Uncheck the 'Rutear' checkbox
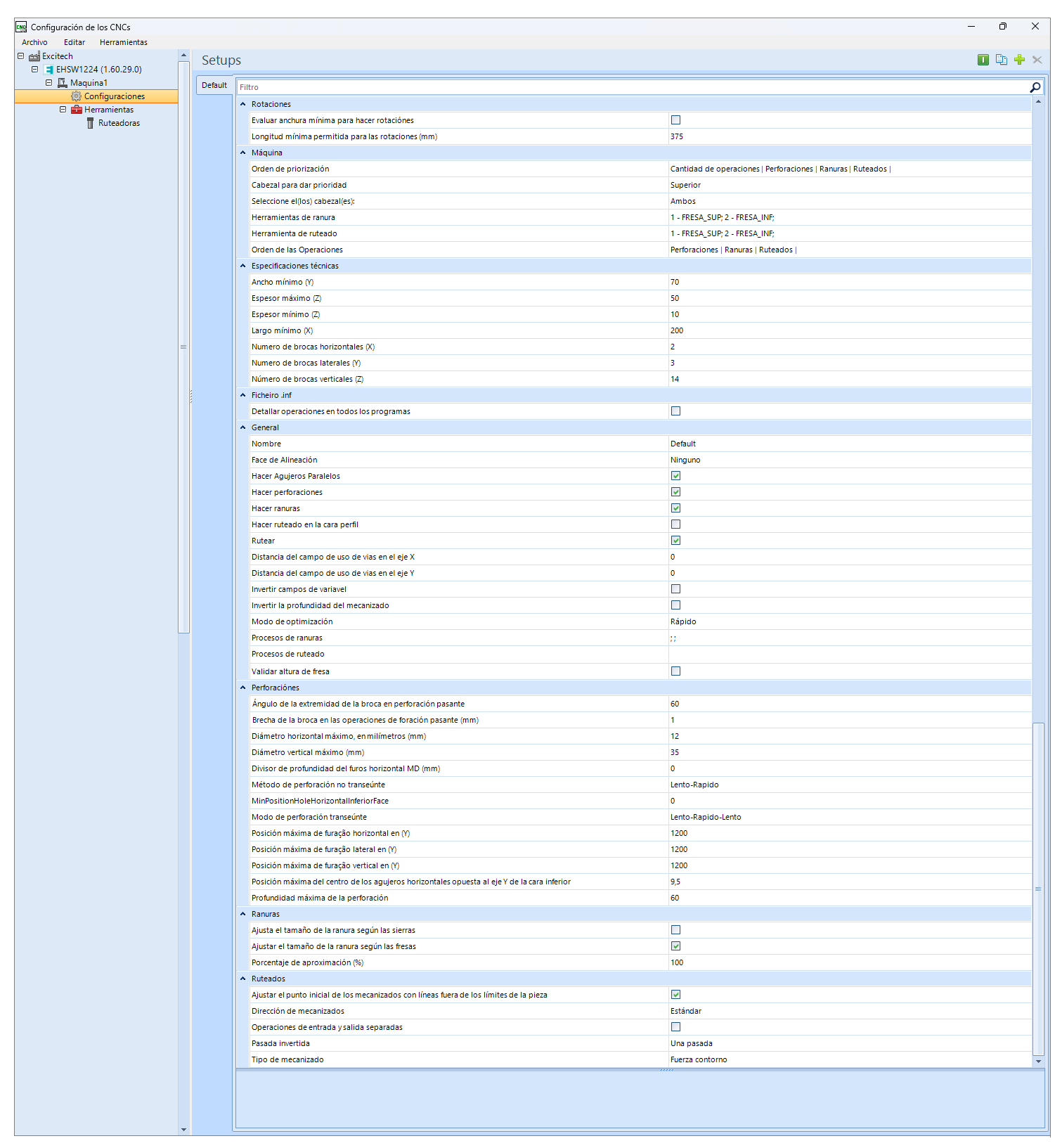The width and height of the screenshot is (1062, 1148). coord(675,541)
